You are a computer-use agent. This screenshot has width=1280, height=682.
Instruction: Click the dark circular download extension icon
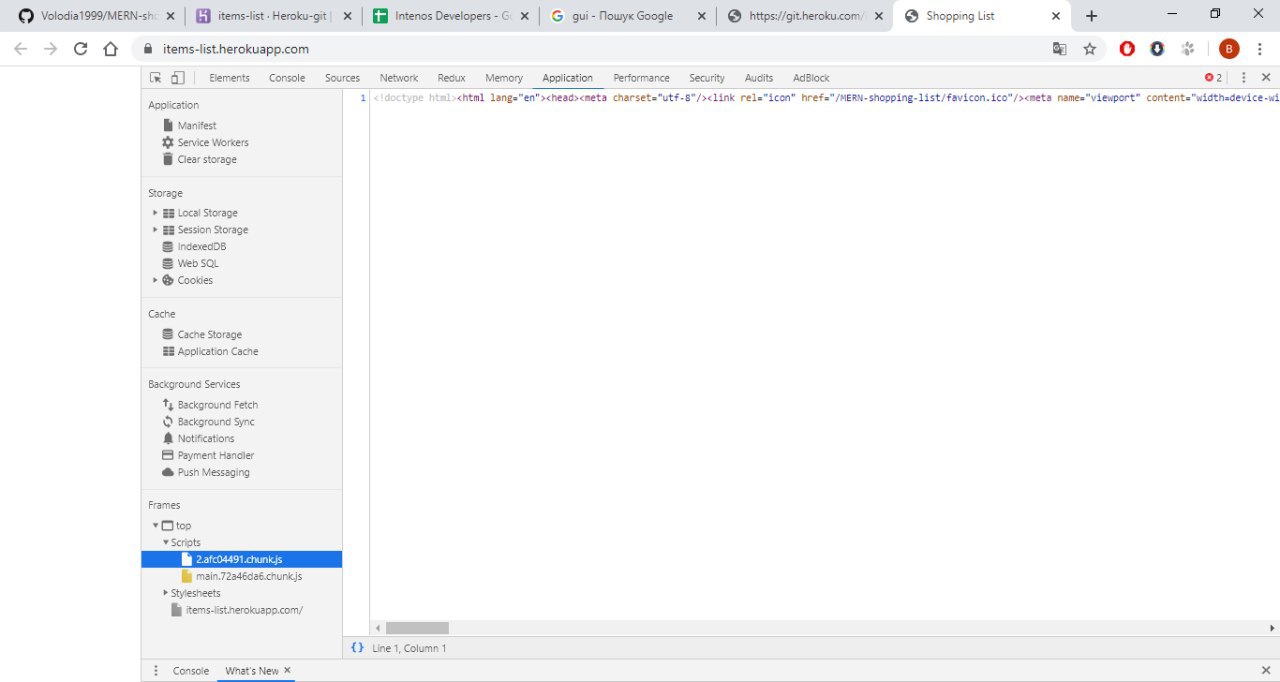tap(1157, 49)
